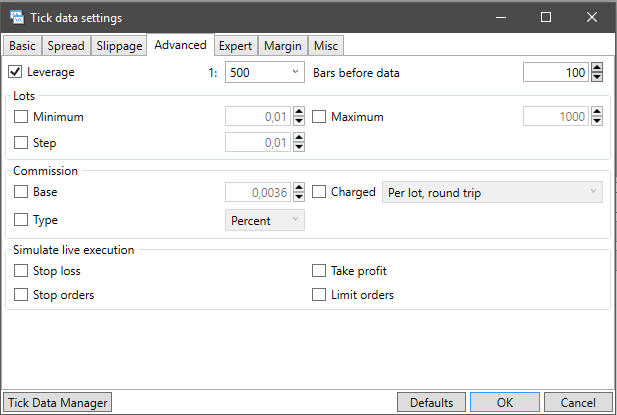
Task: Check Stop orders live execution
Action: tap(21, 295)
